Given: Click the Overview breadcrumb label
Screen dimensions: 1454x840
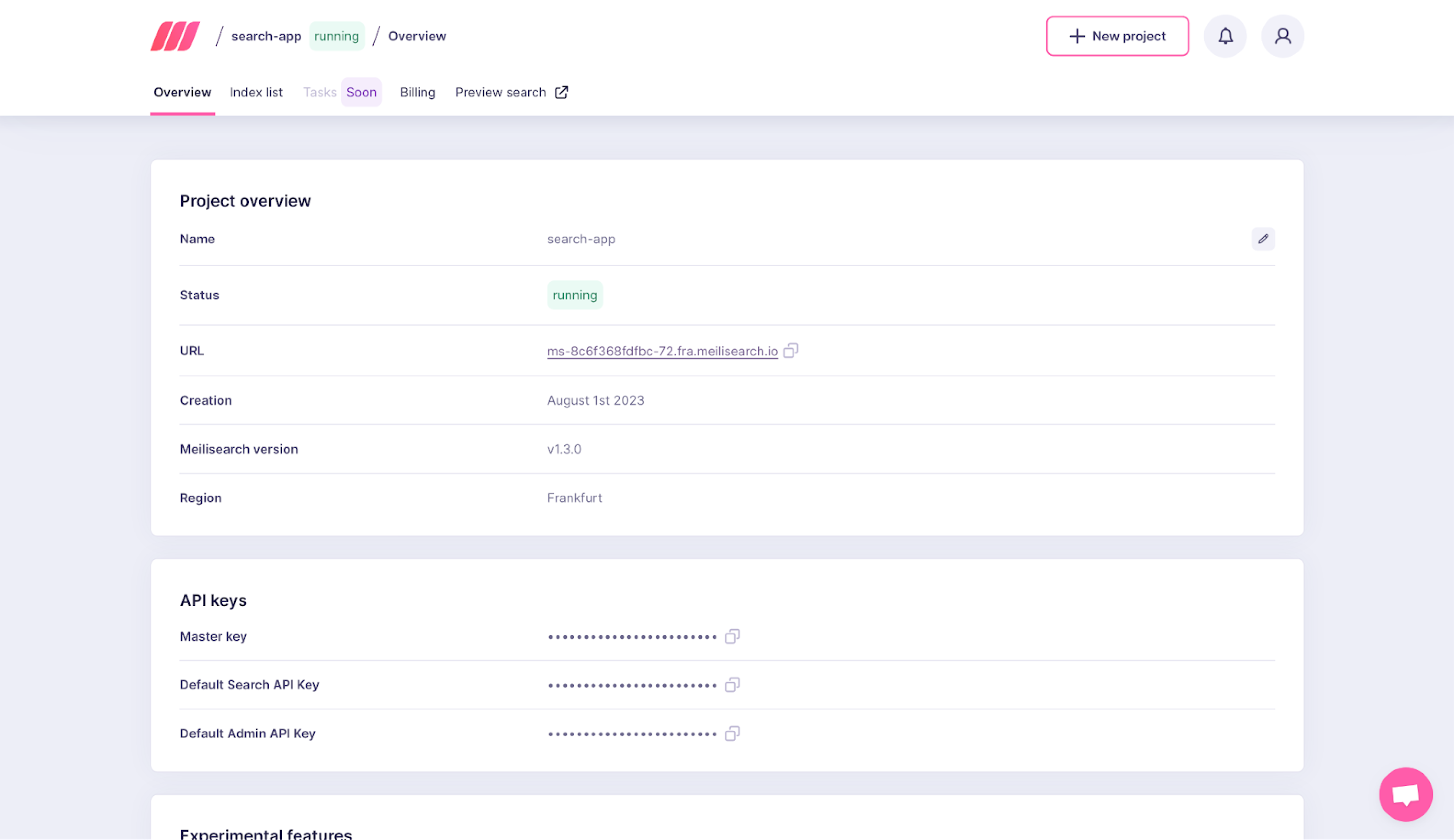Looking at the screenshot, I should click(417, 36).
